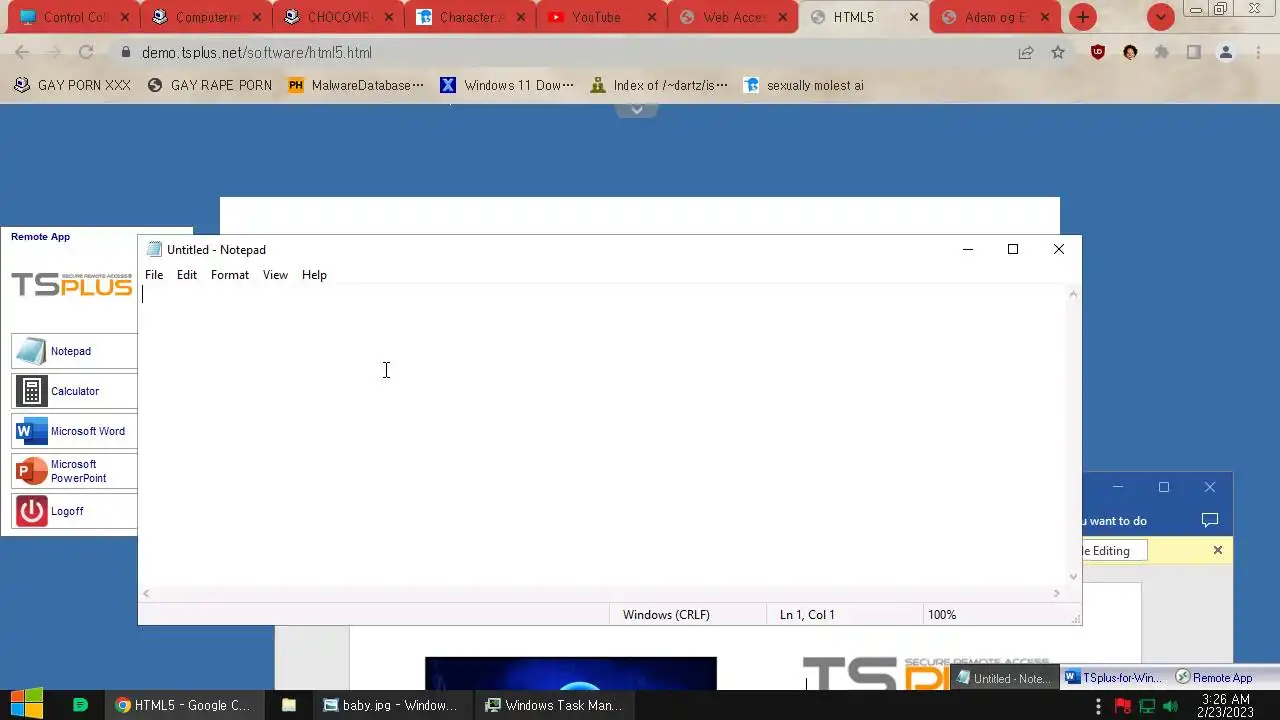Click the 'Ln 1, Col 1' status bar entry

pos(807,615)
